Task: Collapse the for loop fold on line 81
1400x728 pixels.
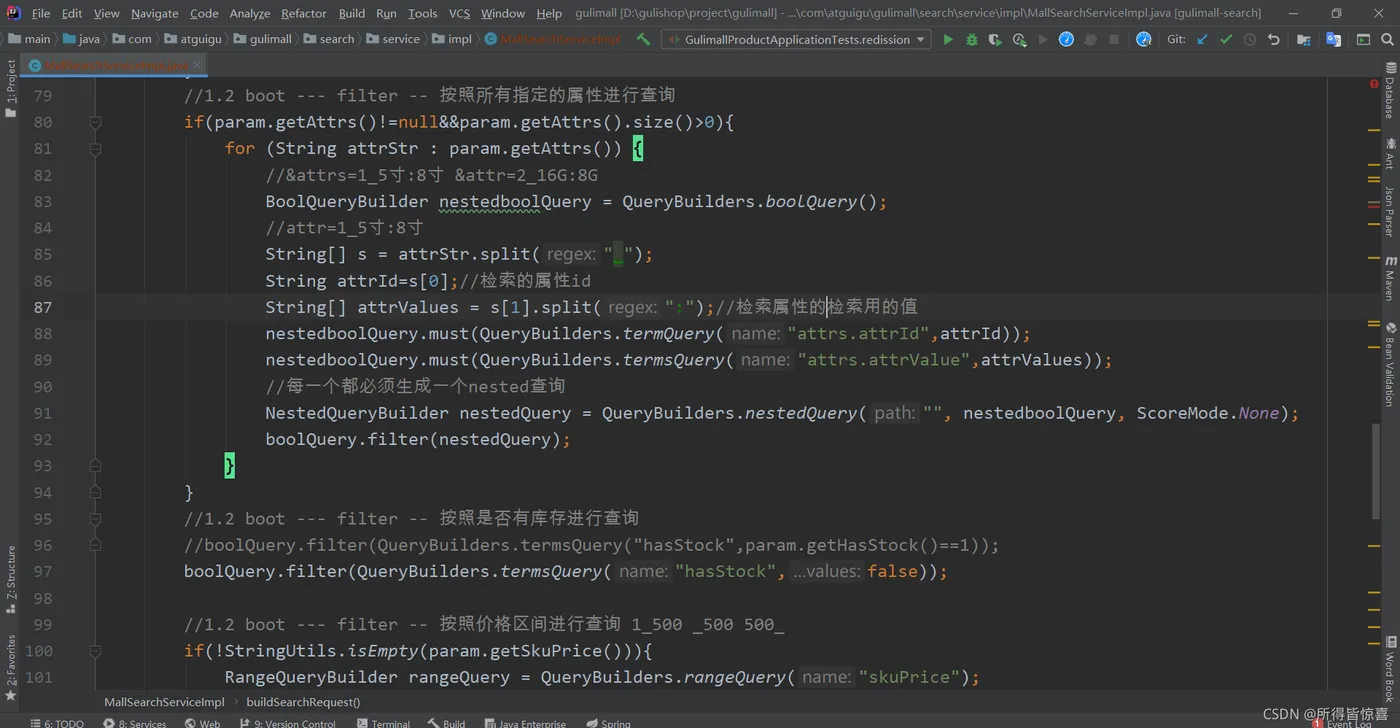Action: 95,149
